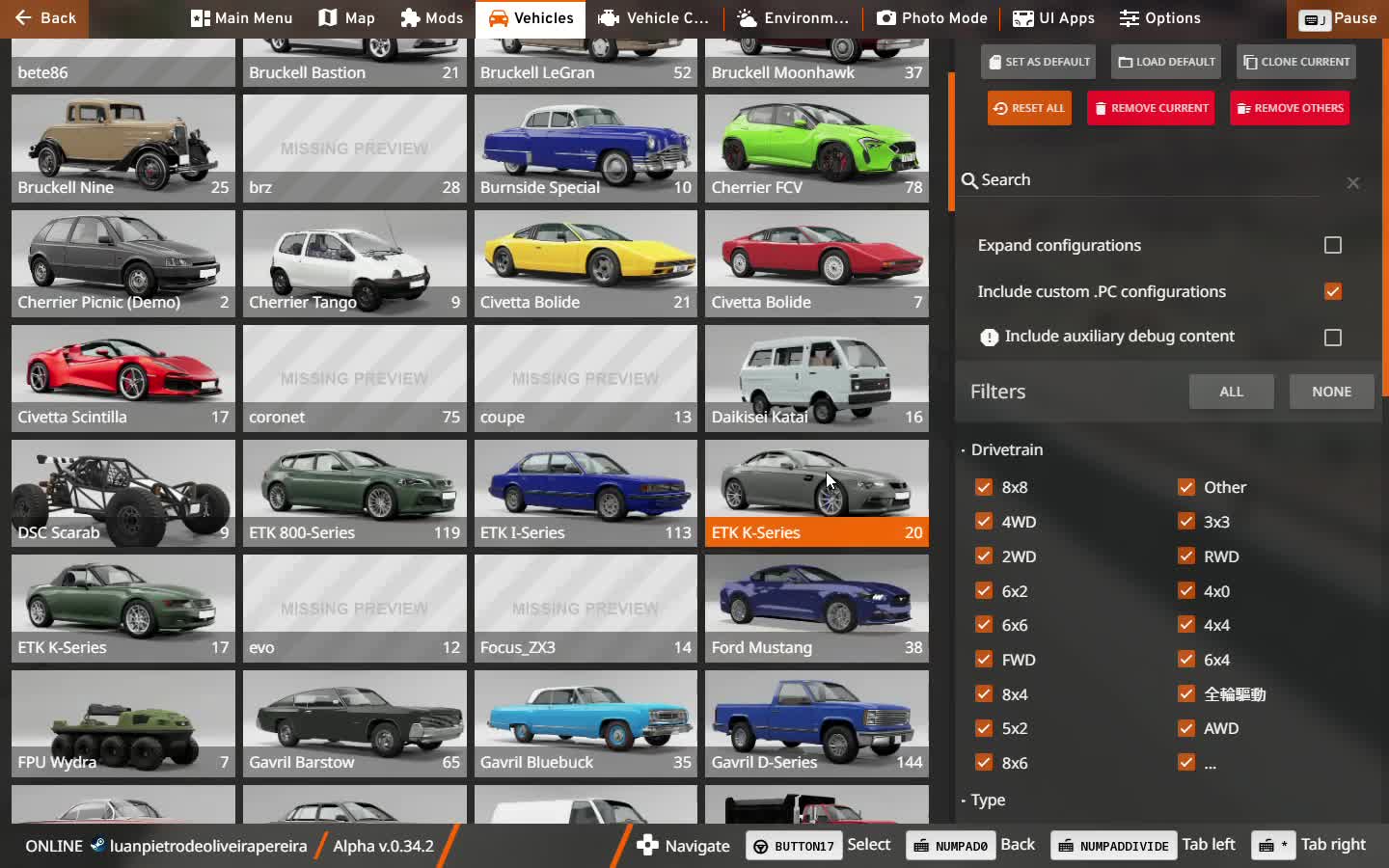Open the Vehicle Config screen
The width and height of the screenshot is (1389, 868).
[654, 17]
